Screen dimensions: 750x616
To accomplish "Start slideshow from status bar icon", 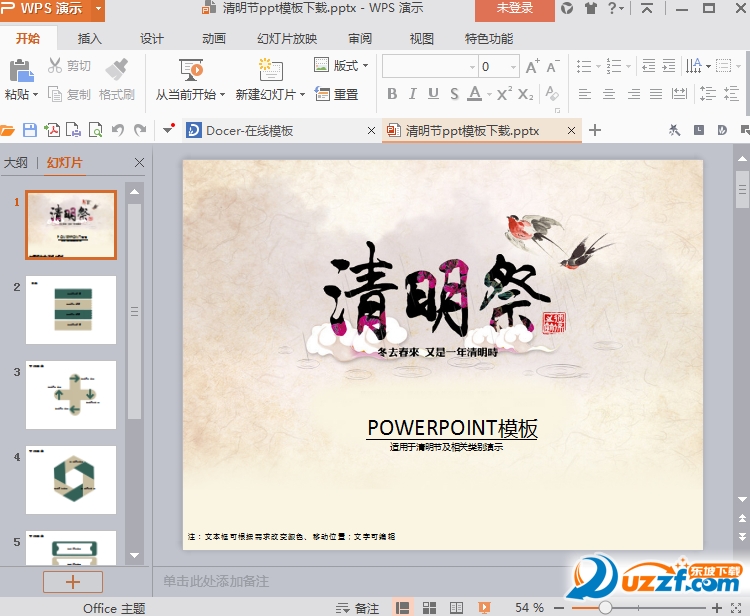I will pos(485,608).
